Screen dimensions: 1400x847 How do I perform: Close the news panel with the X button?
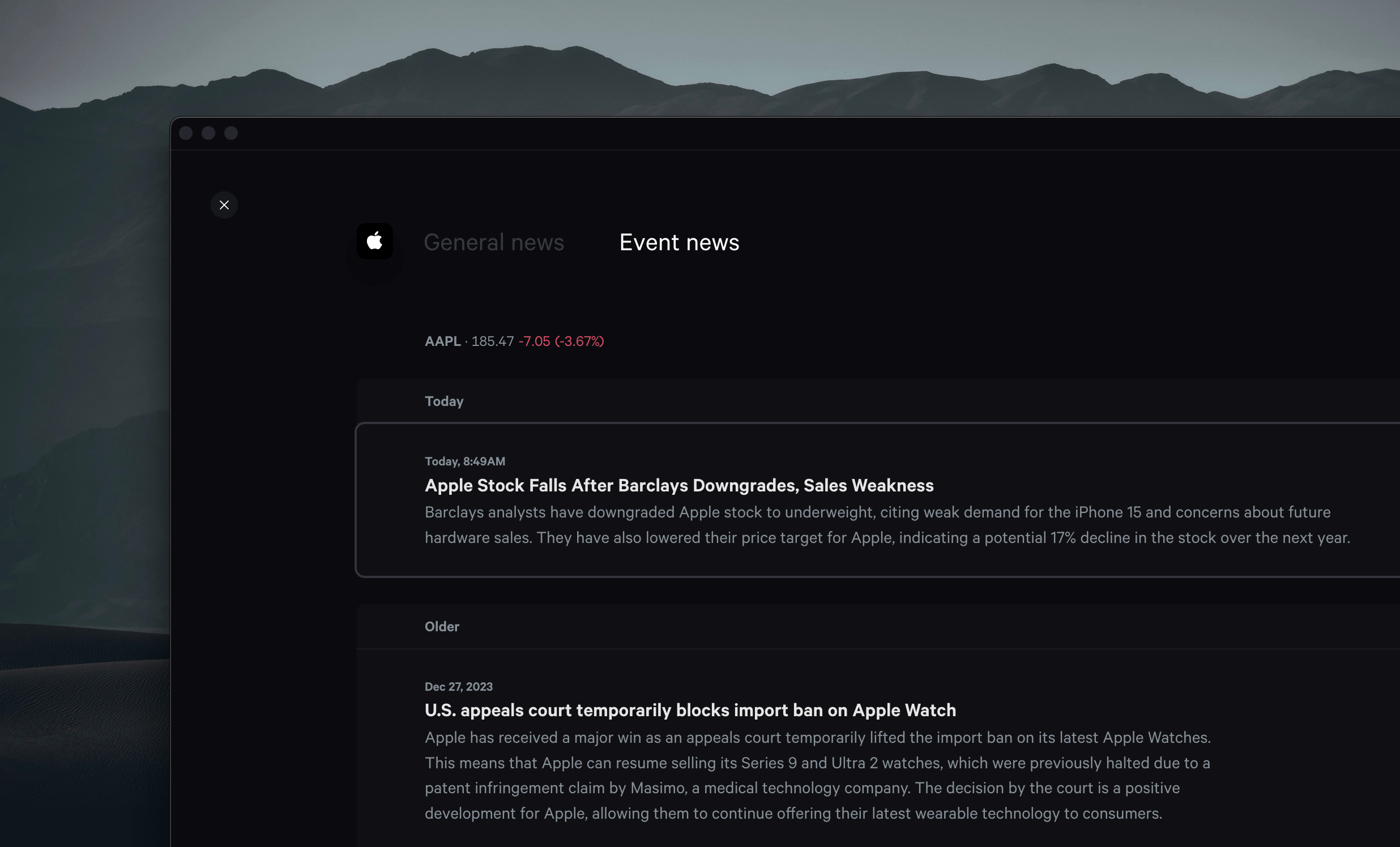pos(224,205)
